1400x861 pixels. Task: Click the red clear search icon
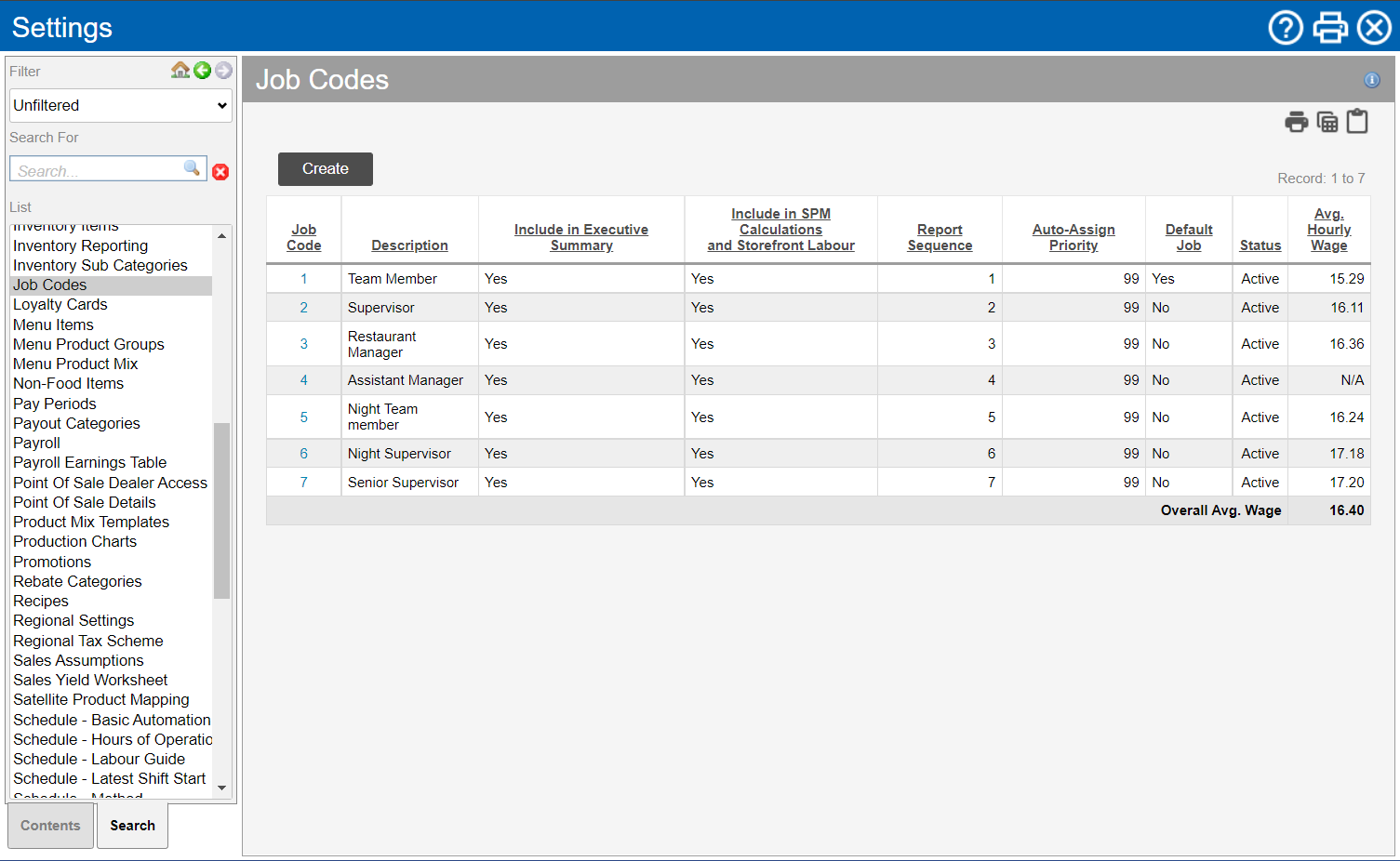220,171
